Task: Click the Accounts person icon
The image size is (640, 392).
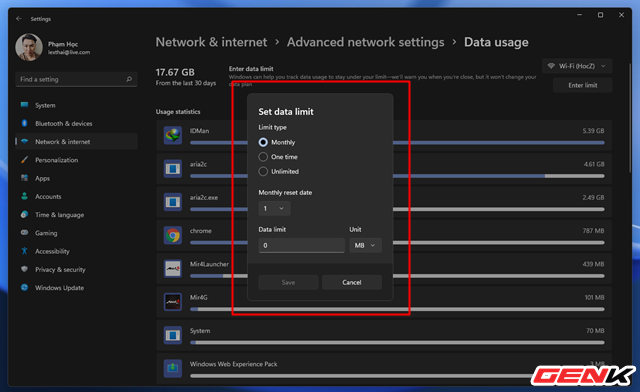Action: 24,196
